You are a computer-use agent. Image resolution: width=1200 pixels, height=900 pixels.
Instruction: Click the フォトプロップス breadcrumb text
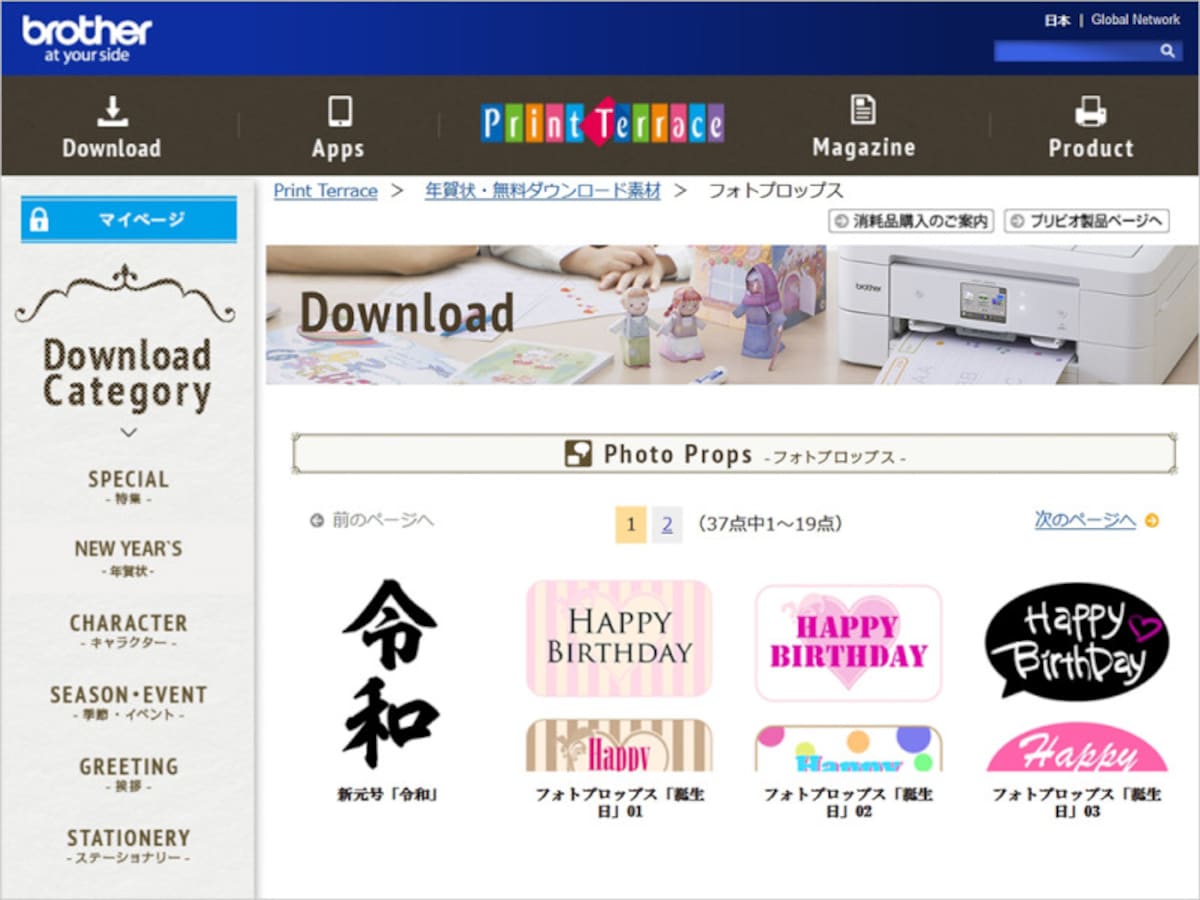click(x=776, y=190)
